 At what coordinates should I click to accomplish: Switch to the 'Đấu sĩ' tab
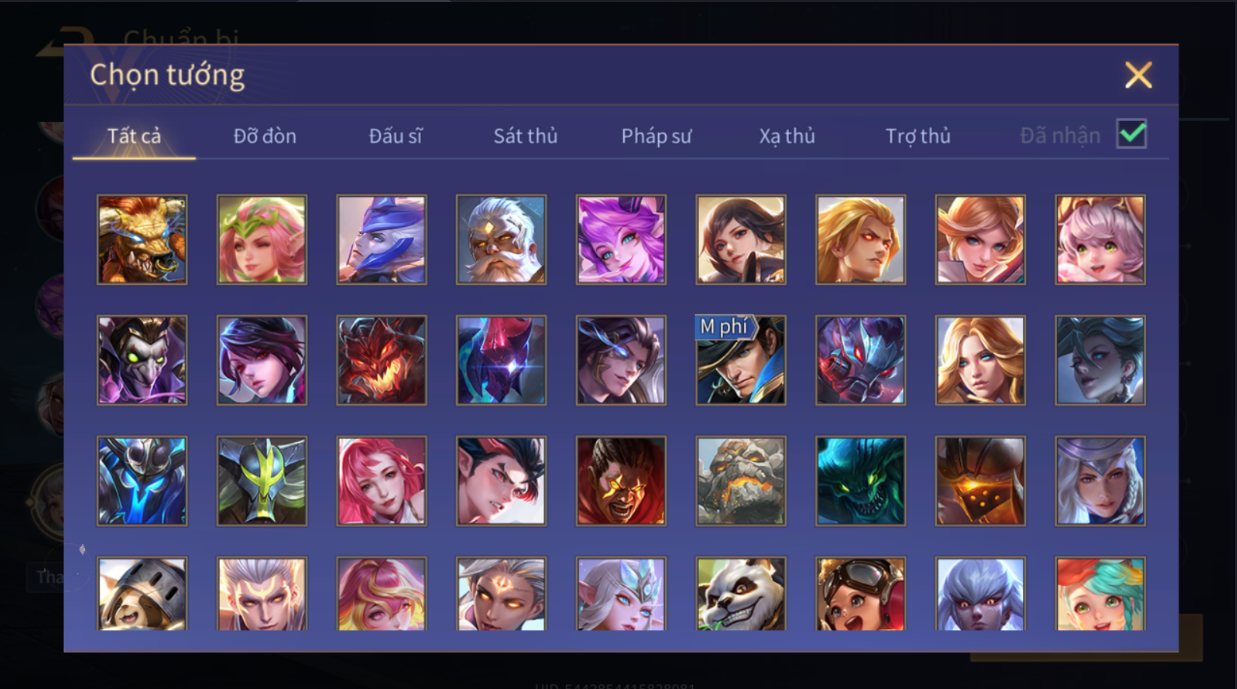click(395, 136)
